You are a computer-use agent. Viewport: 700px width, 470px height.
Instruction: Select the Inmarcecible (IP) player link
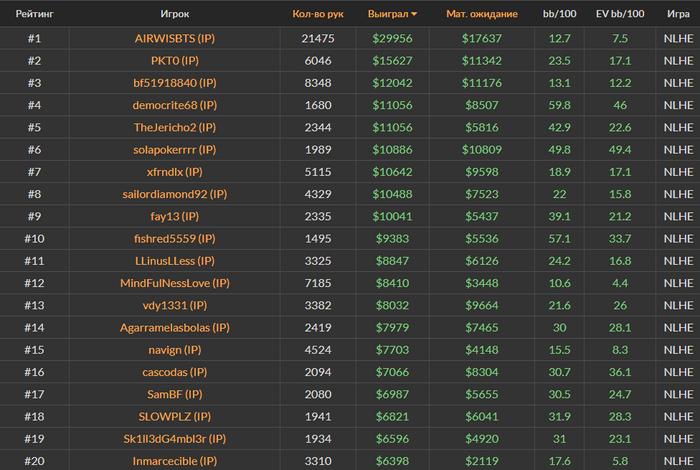point(175,461)
